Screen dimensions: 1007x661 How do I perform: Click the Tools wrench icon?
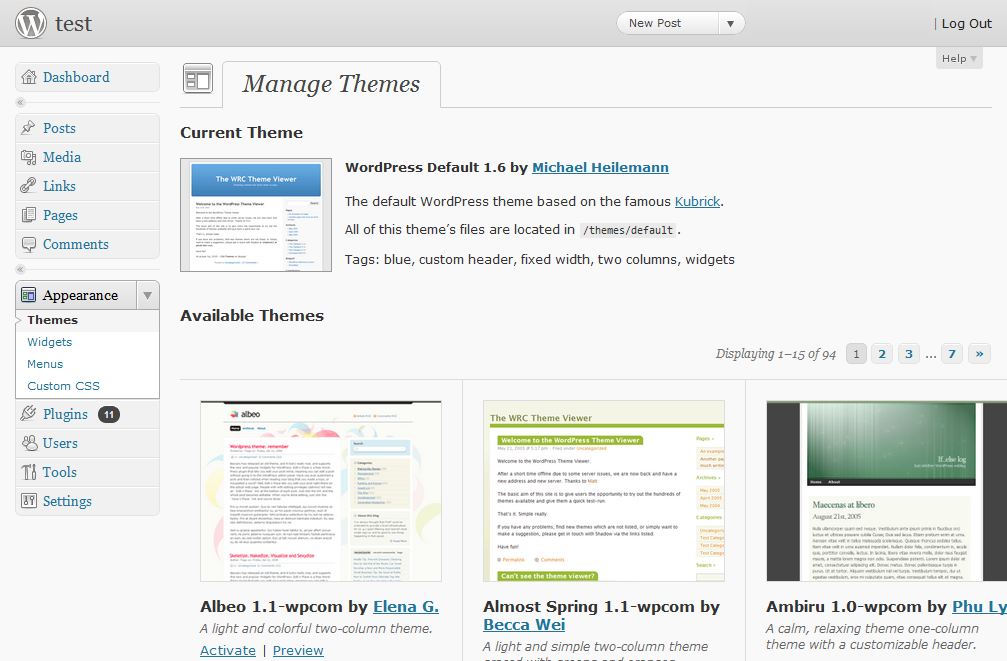29,472
